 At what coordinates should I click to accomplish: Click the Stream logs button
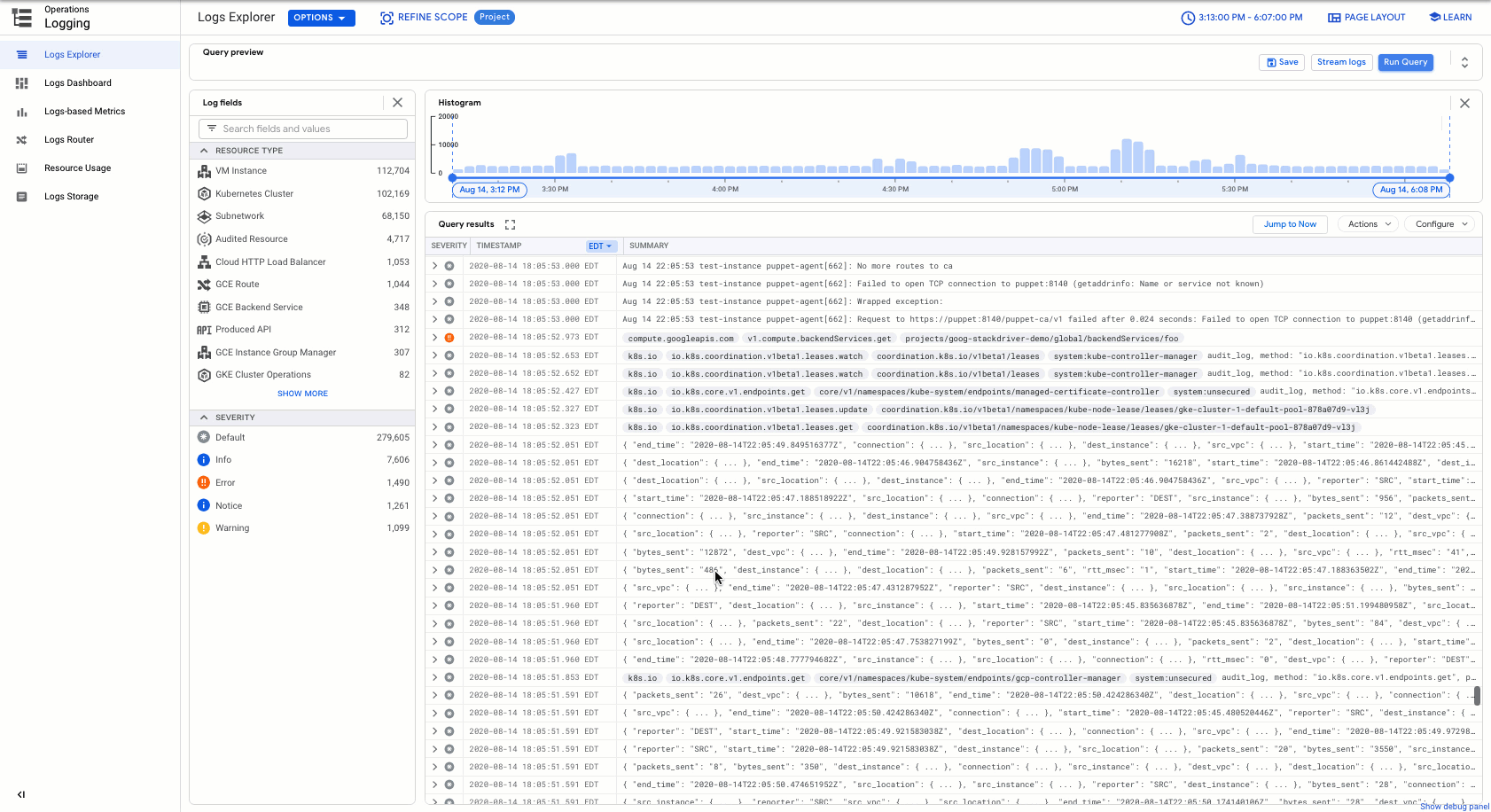click(x=1341, y=62)
